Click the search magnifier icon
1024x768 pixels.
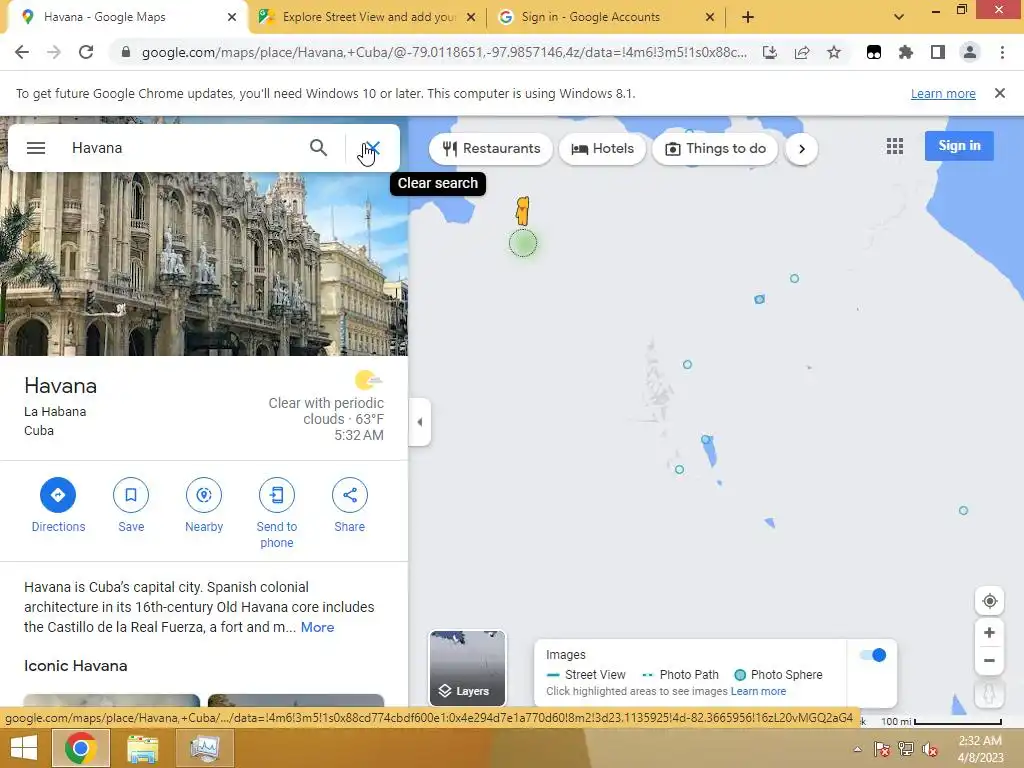318,148
